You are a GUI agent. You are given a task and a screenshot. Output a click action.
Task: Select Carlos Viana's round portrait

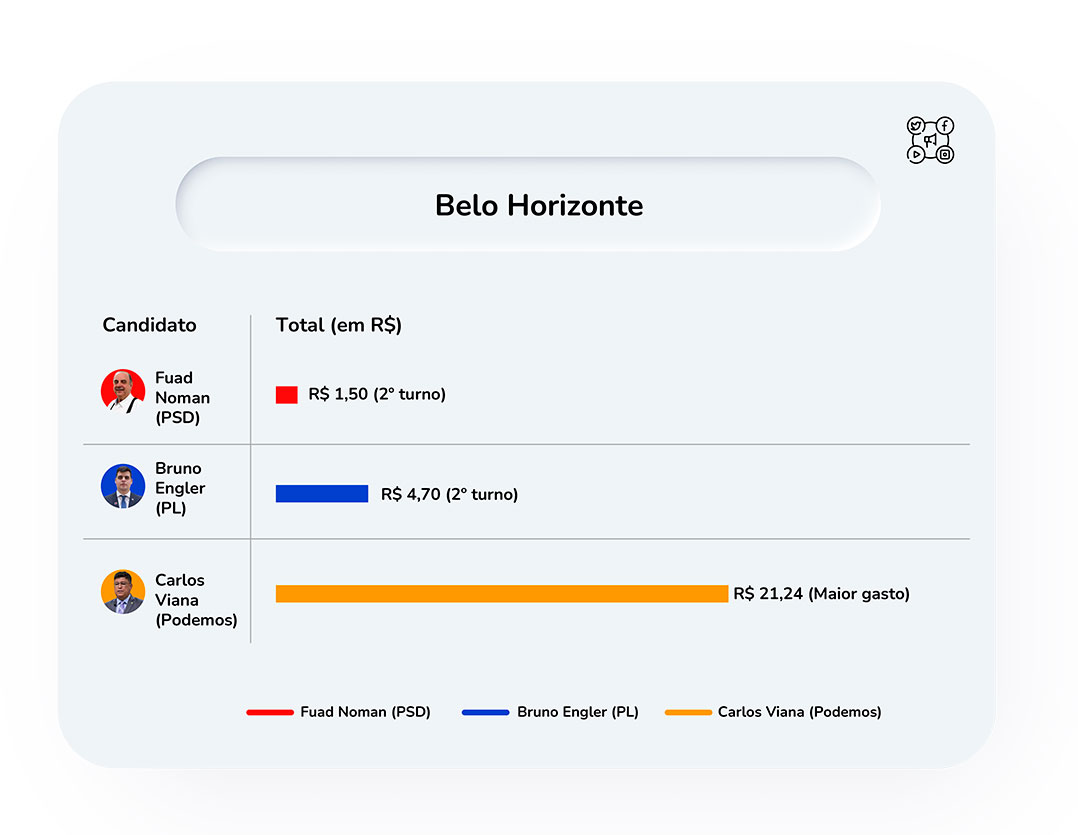pyautogui.click(x=123, y=592)
